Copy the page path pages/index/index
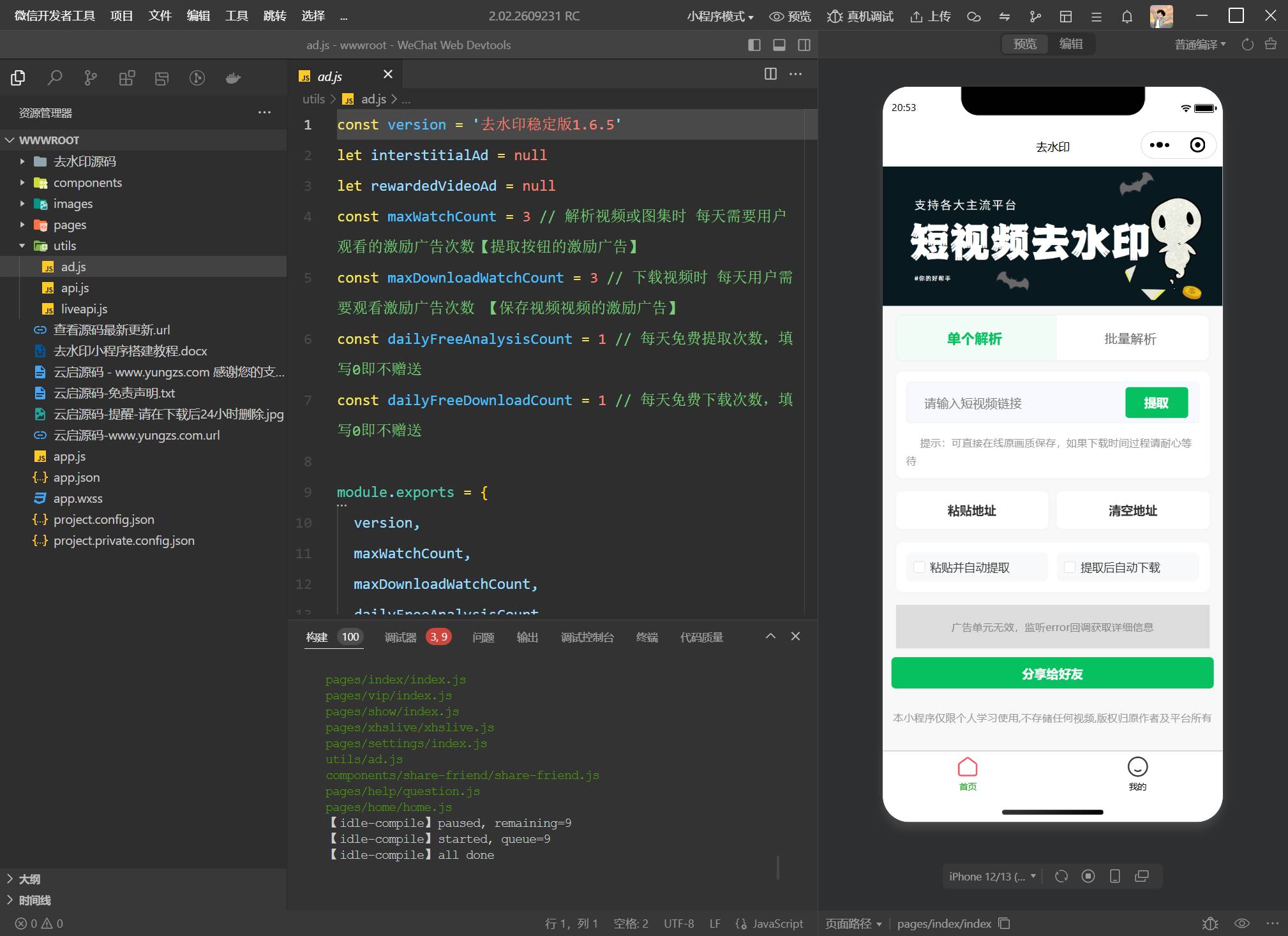Image resolution: width=1288 pixels, height=936 pixels. [1004, 923]
